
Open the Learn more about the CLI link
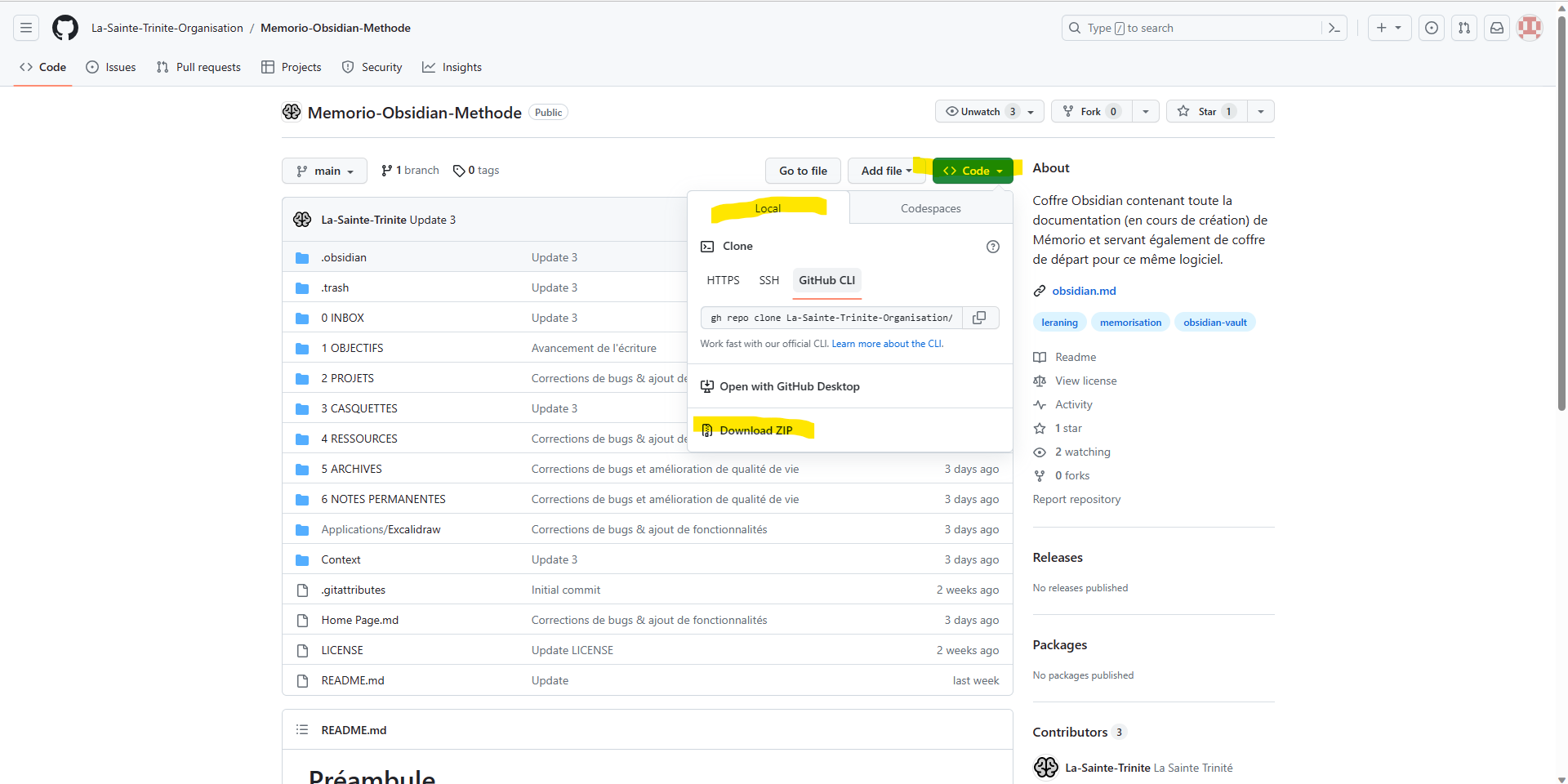pyautogui.click(x=887, y=344)
